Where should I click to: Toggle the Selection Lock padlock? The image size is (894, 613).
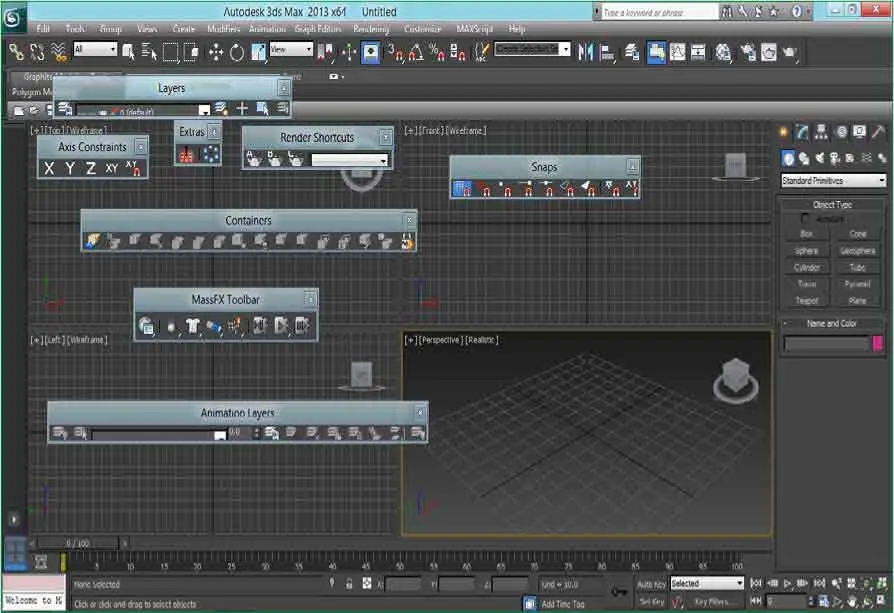(349, 583)
